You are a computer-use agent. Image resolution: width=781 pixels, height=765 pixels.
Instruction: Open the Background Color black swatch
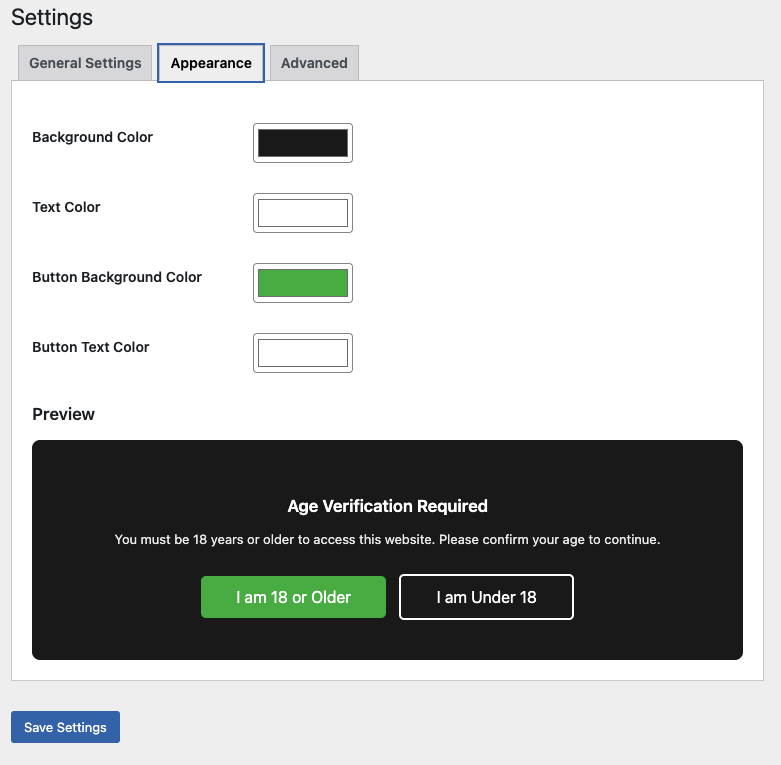tap(303, 143)
